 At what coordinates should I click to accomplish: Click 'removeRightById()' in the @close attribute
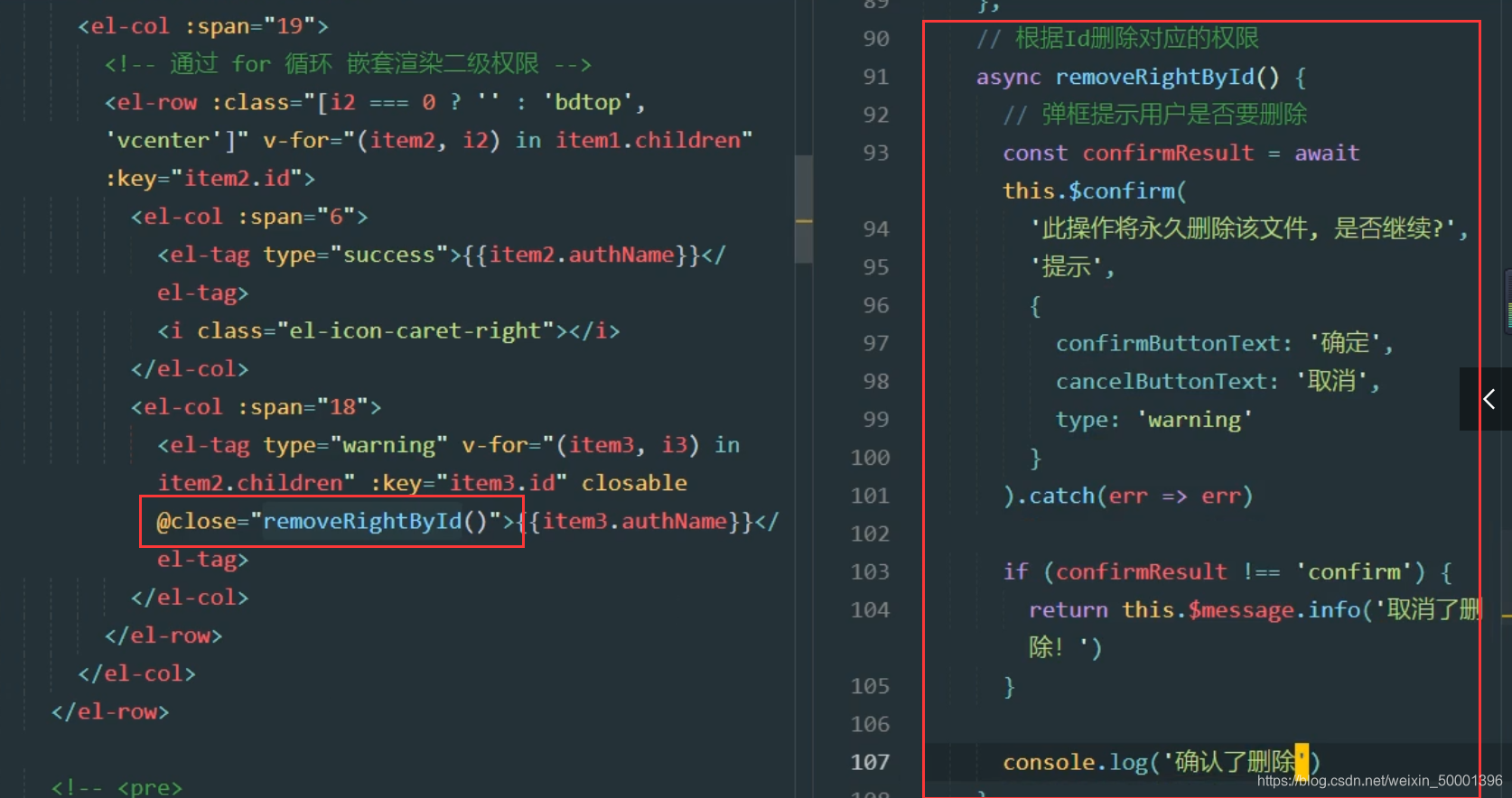tap(375, 521)
